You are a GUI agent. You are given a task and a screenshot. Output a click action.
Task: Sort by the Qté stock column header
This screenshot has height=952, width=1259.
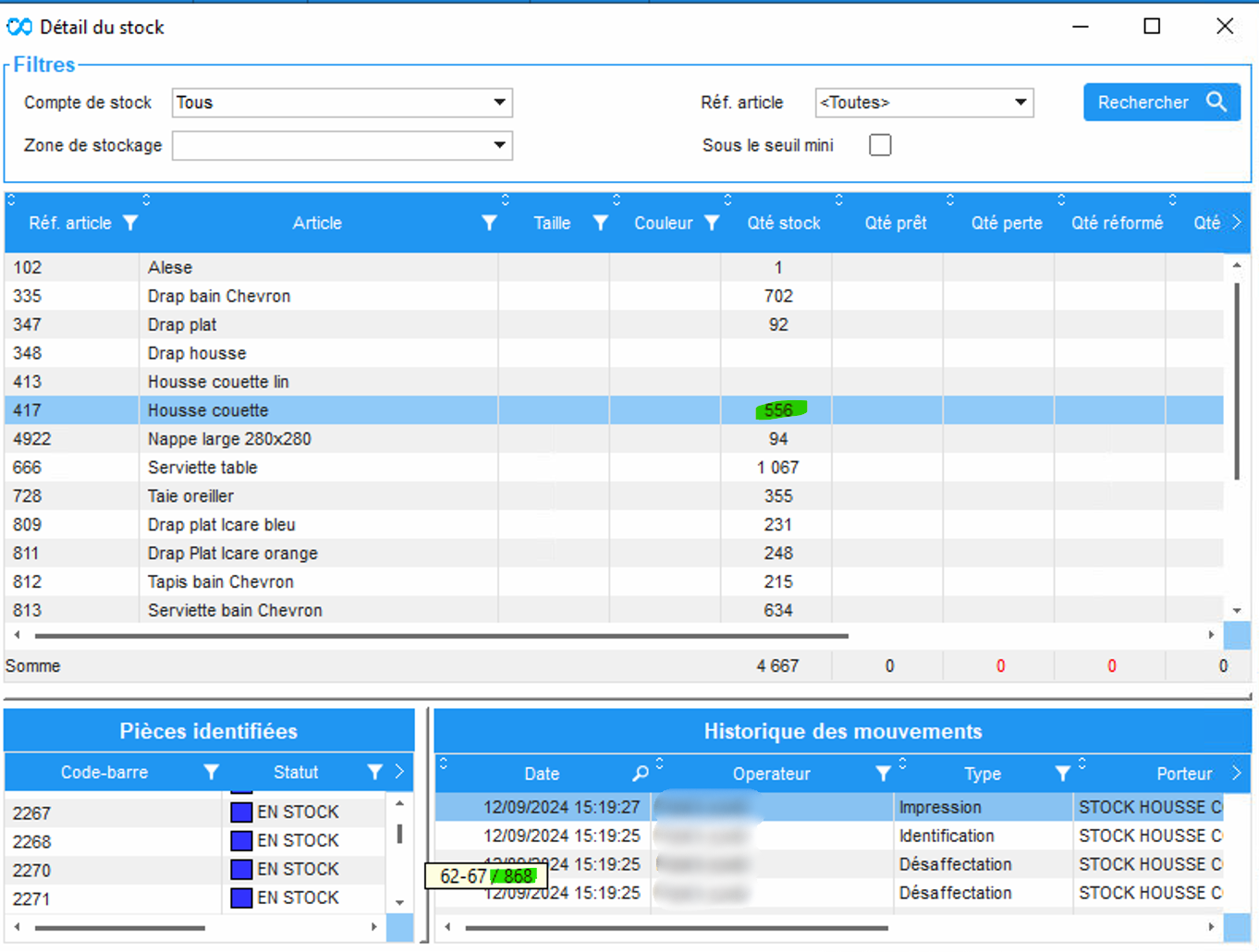tap(784, 223)
